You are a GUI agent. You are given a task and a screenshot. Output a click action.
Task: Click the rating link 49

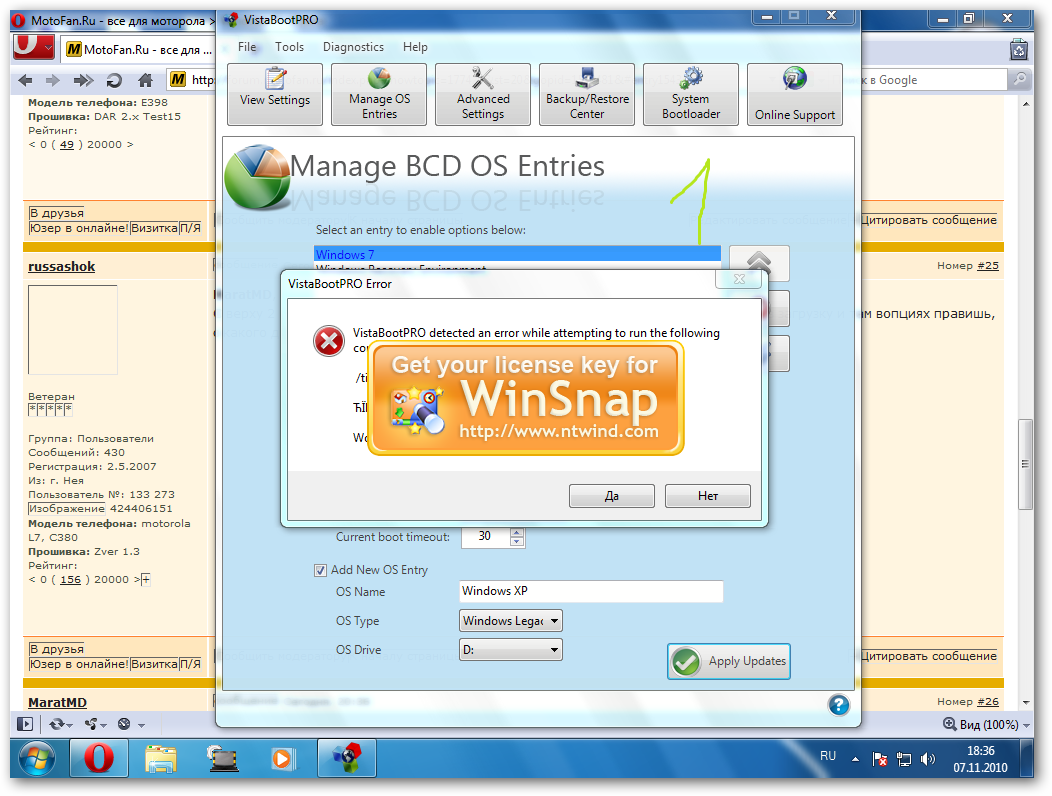point(67,144)
